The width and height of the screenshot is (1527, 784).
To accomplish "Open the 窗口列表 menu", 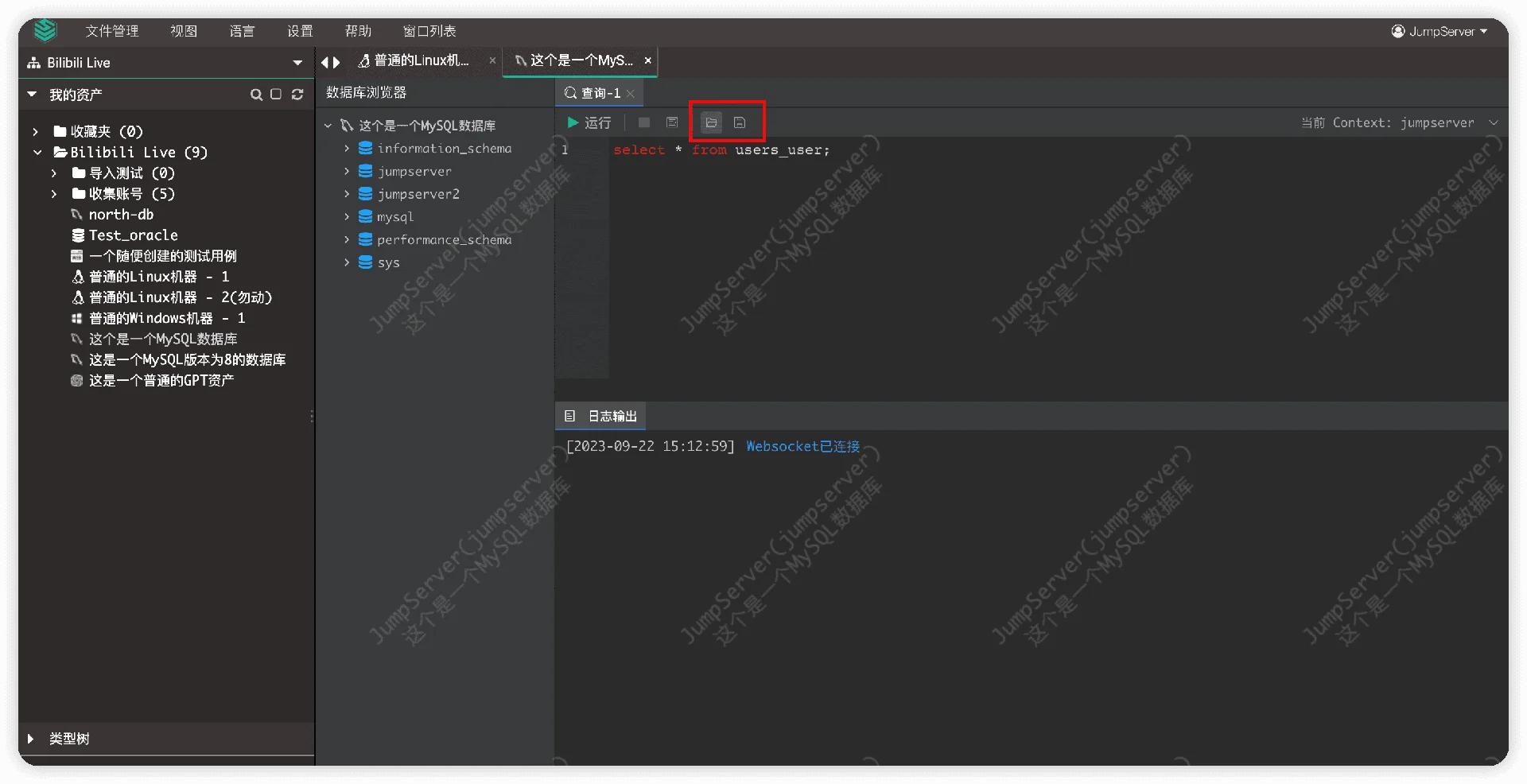I will (429, 31).
